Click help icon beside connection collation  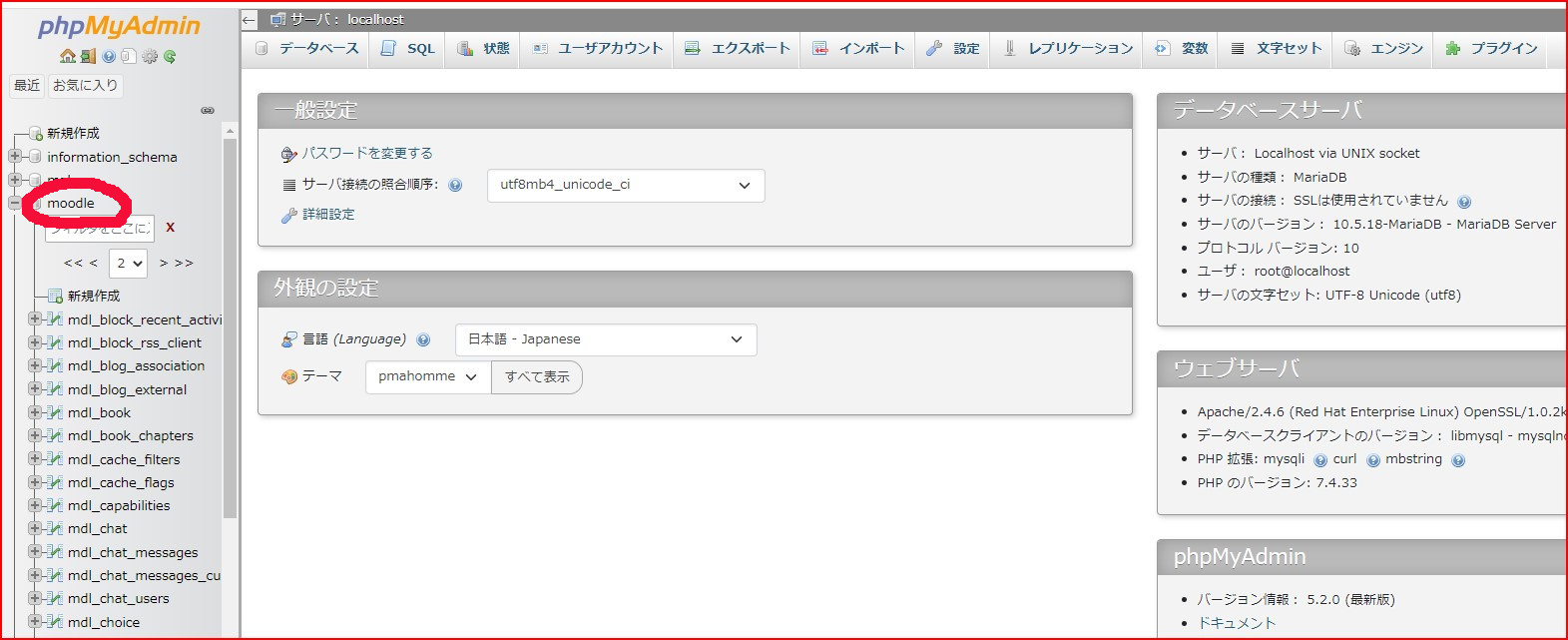coord(455,185)
